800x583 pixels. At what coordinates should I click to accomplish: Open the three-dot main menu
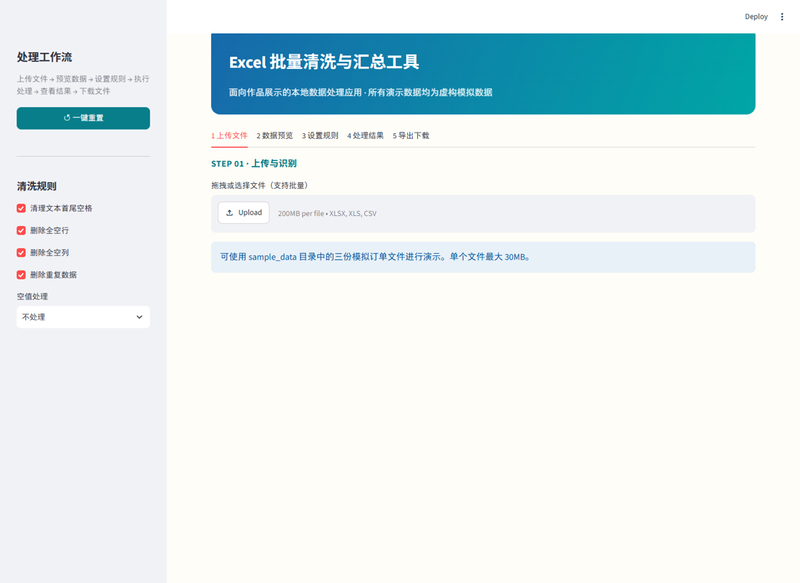(x=782, y=17)
